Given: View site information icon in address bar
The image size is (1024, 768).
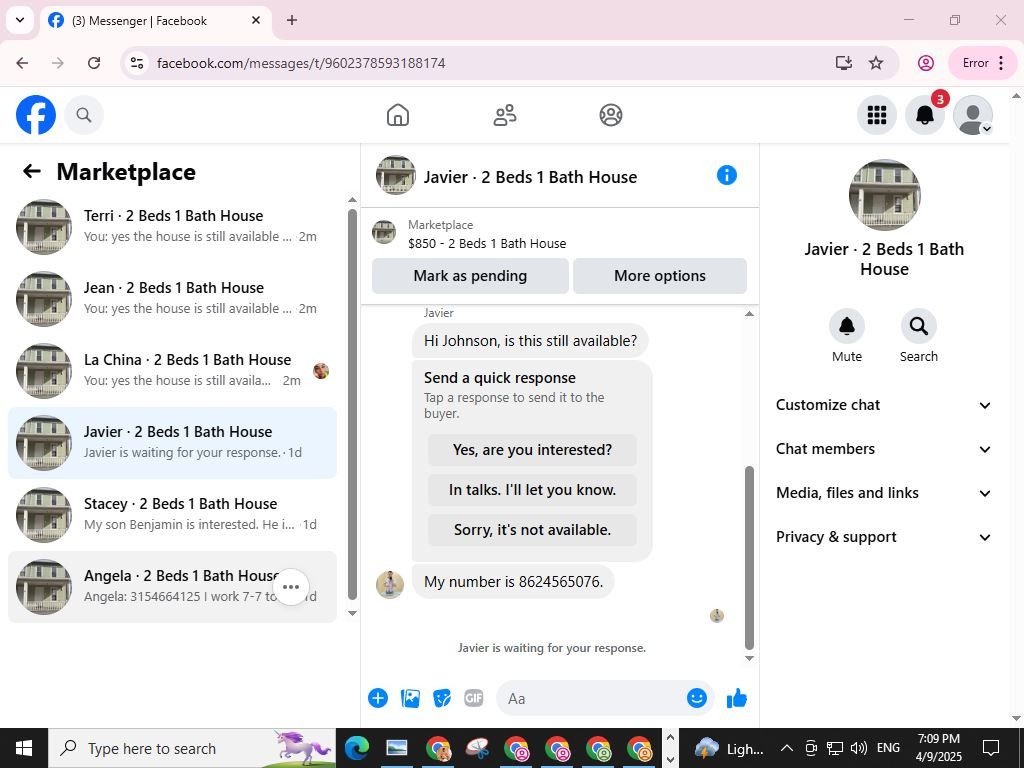Looking at the screenshot, I should (136, 63).
